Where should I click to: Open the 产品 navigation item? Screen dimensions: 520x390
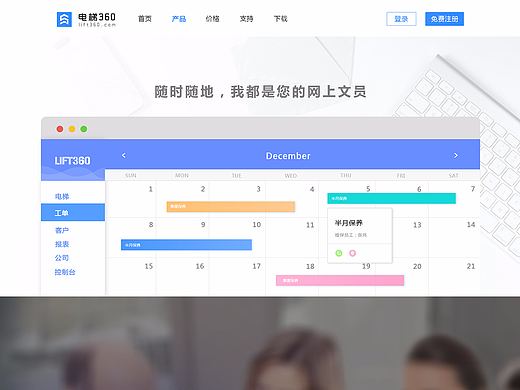[x=179, y=19]
